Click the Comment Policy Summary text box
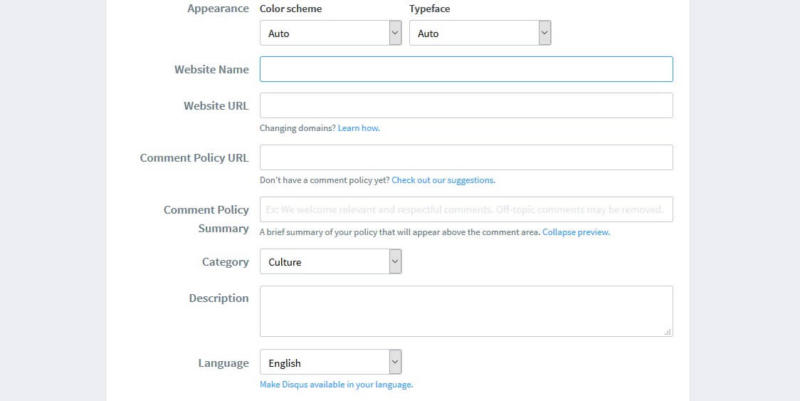The height and width of the screenshot is (401, 800). click(x=466, y=210)
